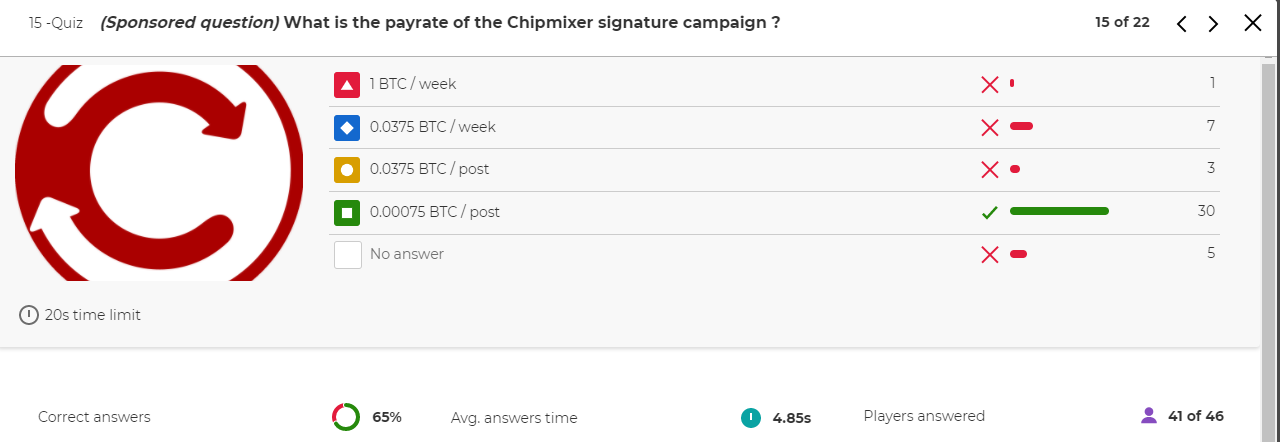Click the Chipmixer logo image
The width and height of the screenshot is (1280, 442).
tap(159, 172)
